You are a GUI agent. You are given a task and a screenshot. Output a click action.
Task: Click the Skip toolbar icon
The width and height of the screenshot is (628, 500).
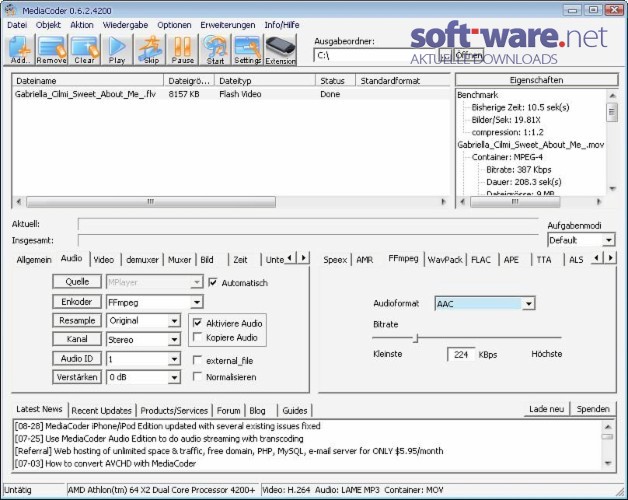click(150, 50)
